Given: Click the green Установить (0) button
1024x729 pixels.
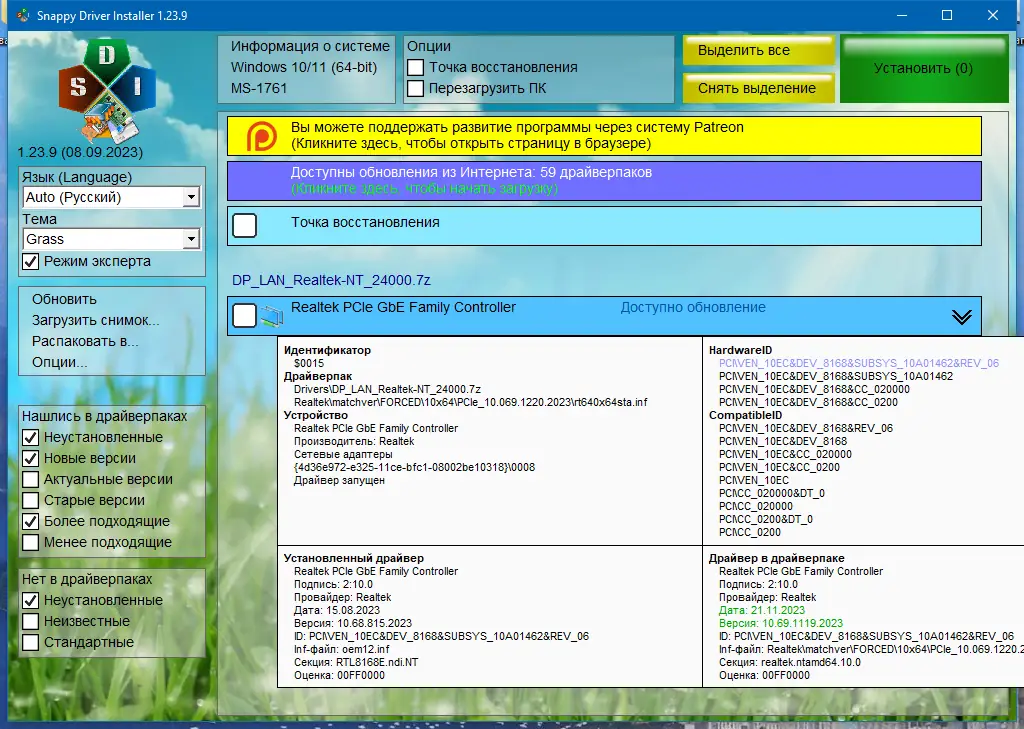Looking at the screenshot, I should [924, 69].
